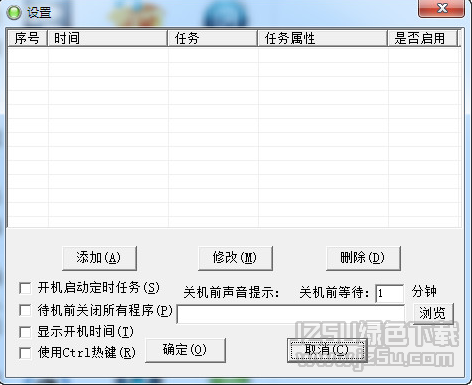The width and height of the screenshot is (472, 385).
Task: Click the sound file path input box
Action: 291,314
